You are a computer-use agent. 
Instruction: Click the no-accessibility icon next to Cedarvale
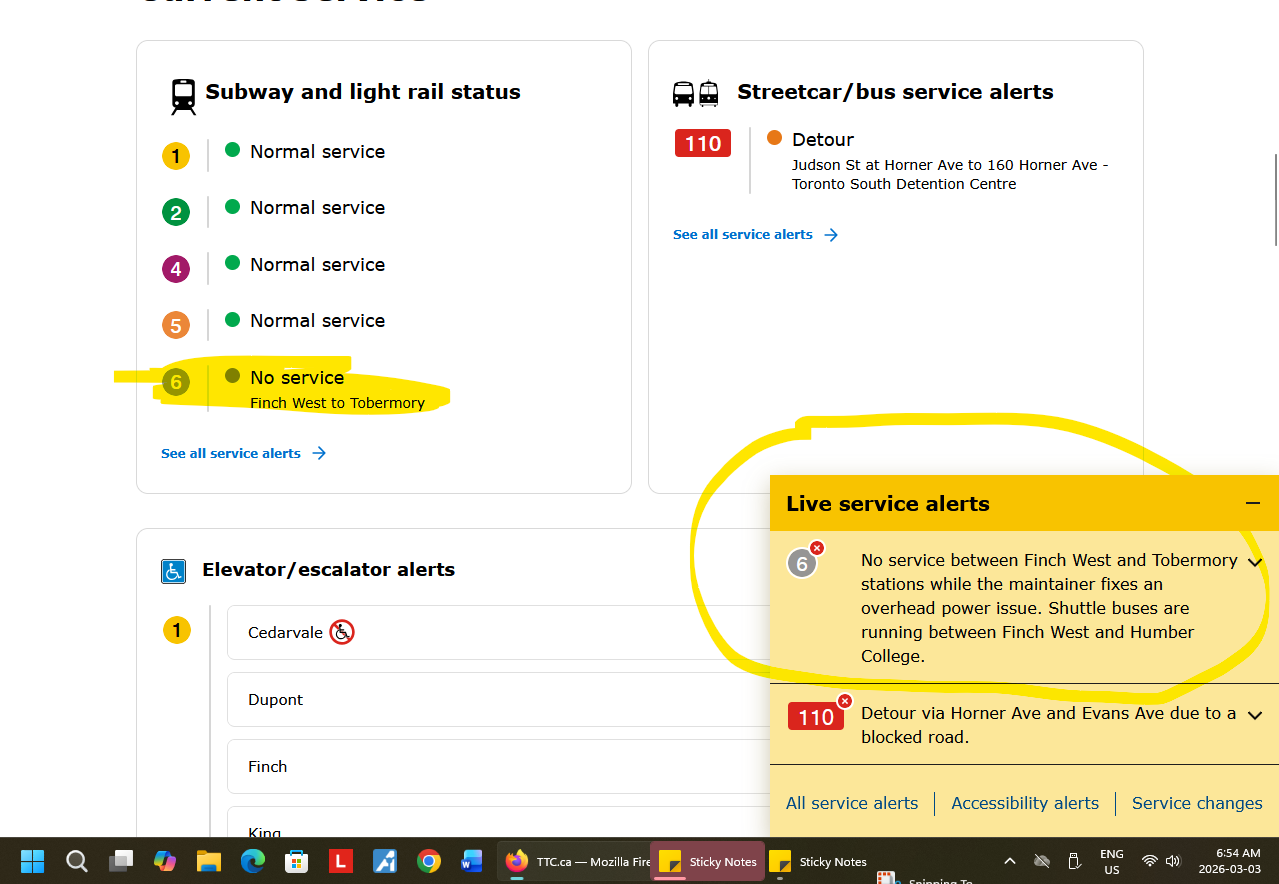pos(342,632)
